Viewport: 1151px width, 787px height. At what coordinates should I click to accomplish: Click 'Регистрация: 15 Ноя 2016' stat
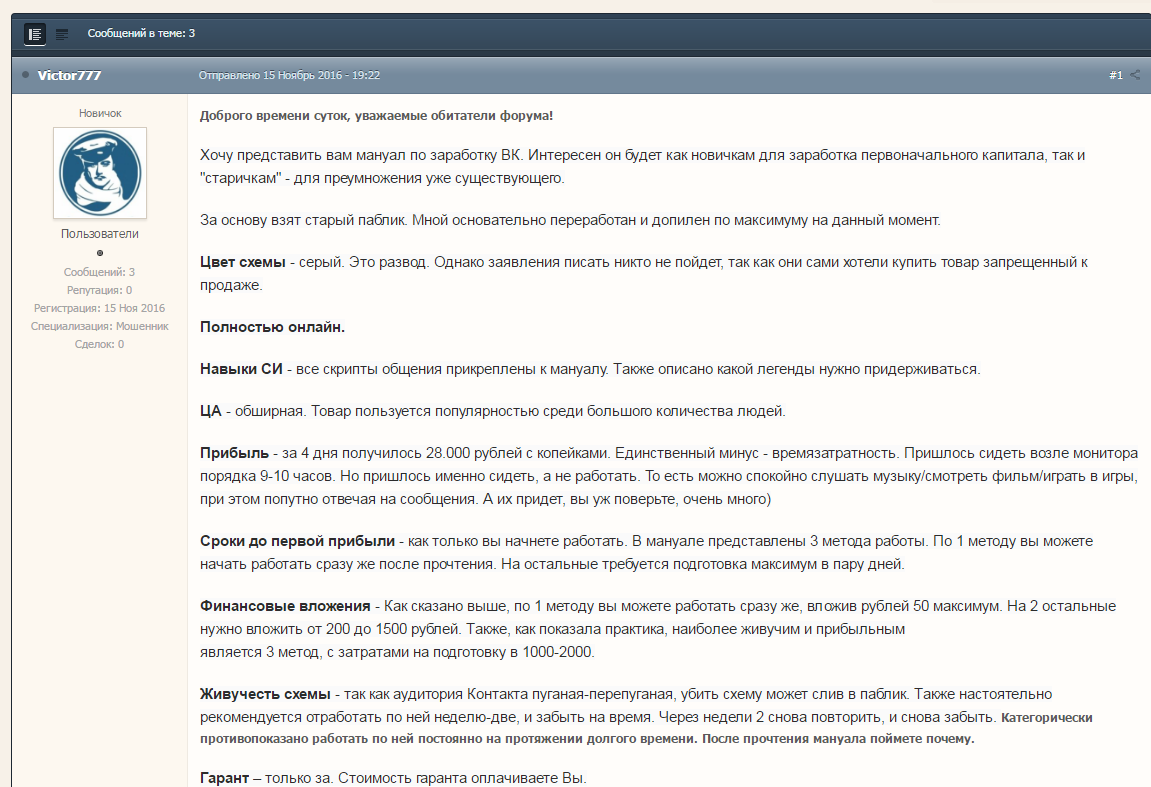pyautogui.click(x=100, y=308)
